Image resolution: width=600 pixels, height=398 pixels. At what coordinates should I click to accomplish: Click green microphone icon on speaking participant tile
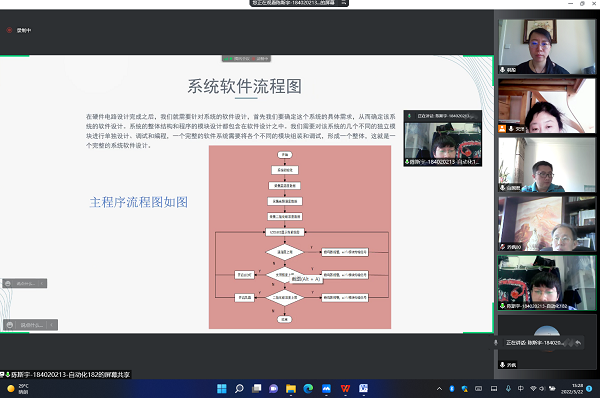coord(503,306)
